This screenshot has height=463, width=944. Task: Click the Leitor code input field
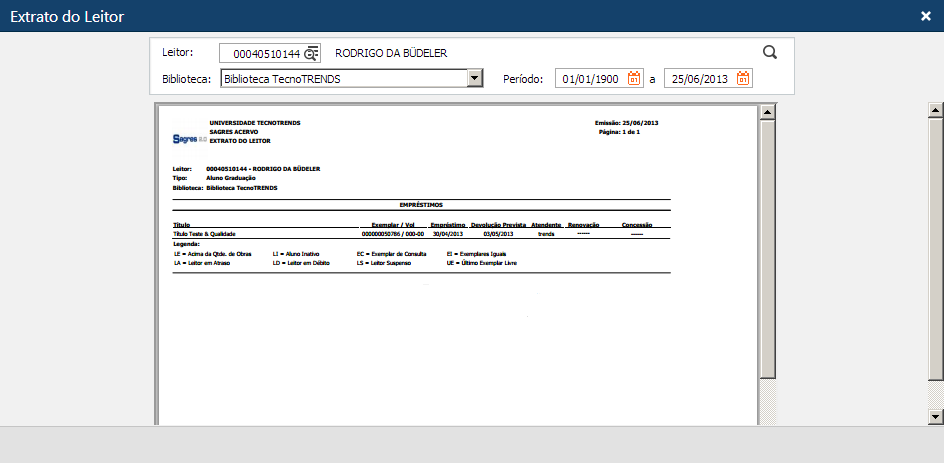pyautogui.click(x=260, y=53)
